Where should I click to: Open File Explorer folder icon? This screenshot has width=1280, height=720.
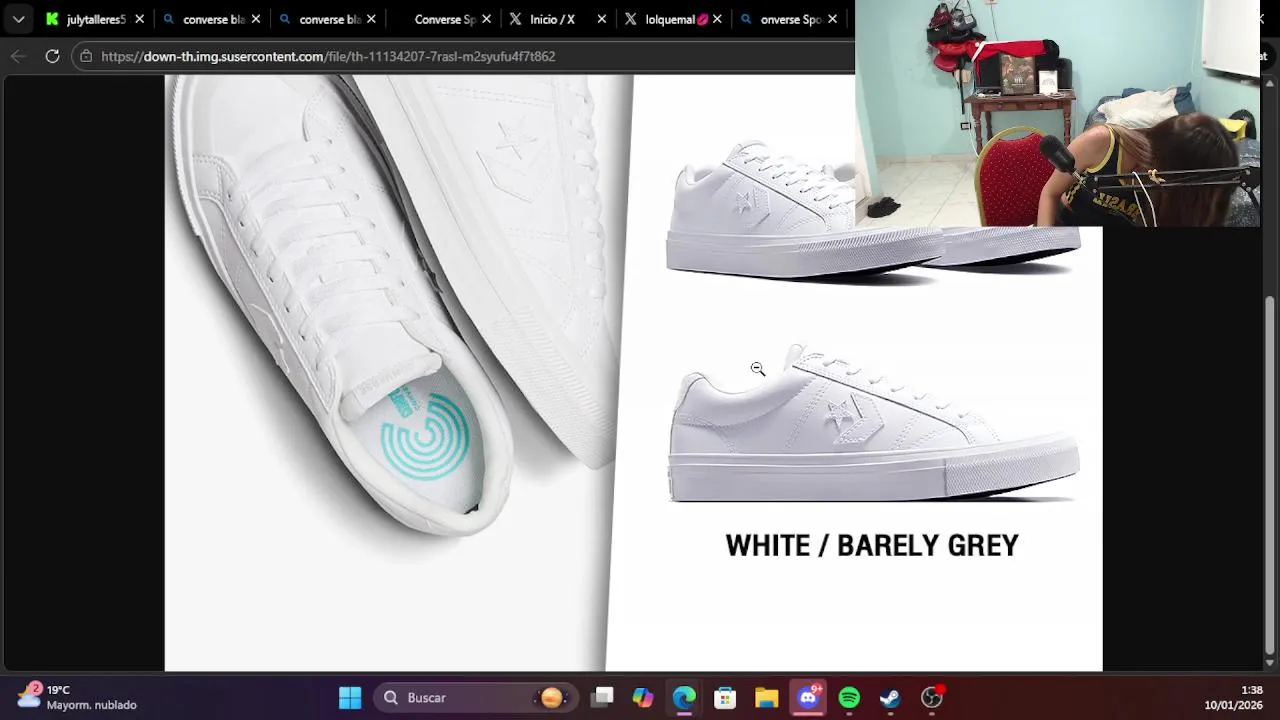tap(767, 698)
